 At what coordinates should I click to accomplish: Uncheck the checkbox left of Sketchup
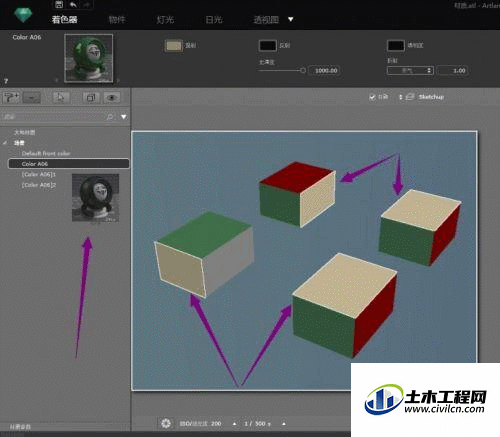tap(372, 97)
